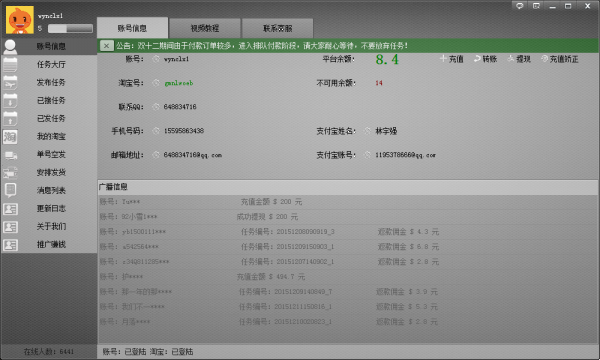Switch to the 联系客服 tab

(277, 28)
